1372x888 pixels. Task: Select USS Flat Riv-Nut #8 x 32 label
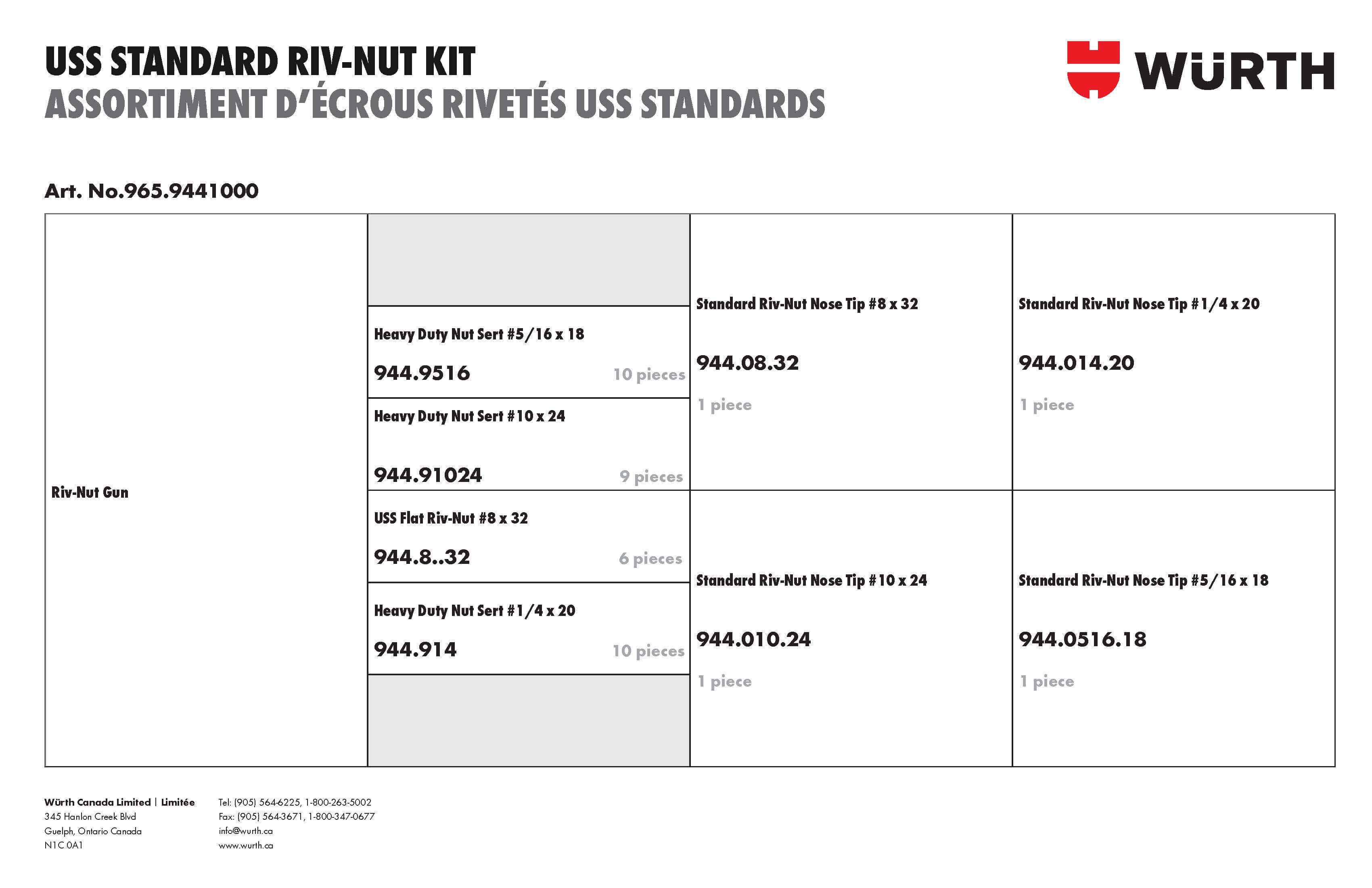click(x=451, y=518)
